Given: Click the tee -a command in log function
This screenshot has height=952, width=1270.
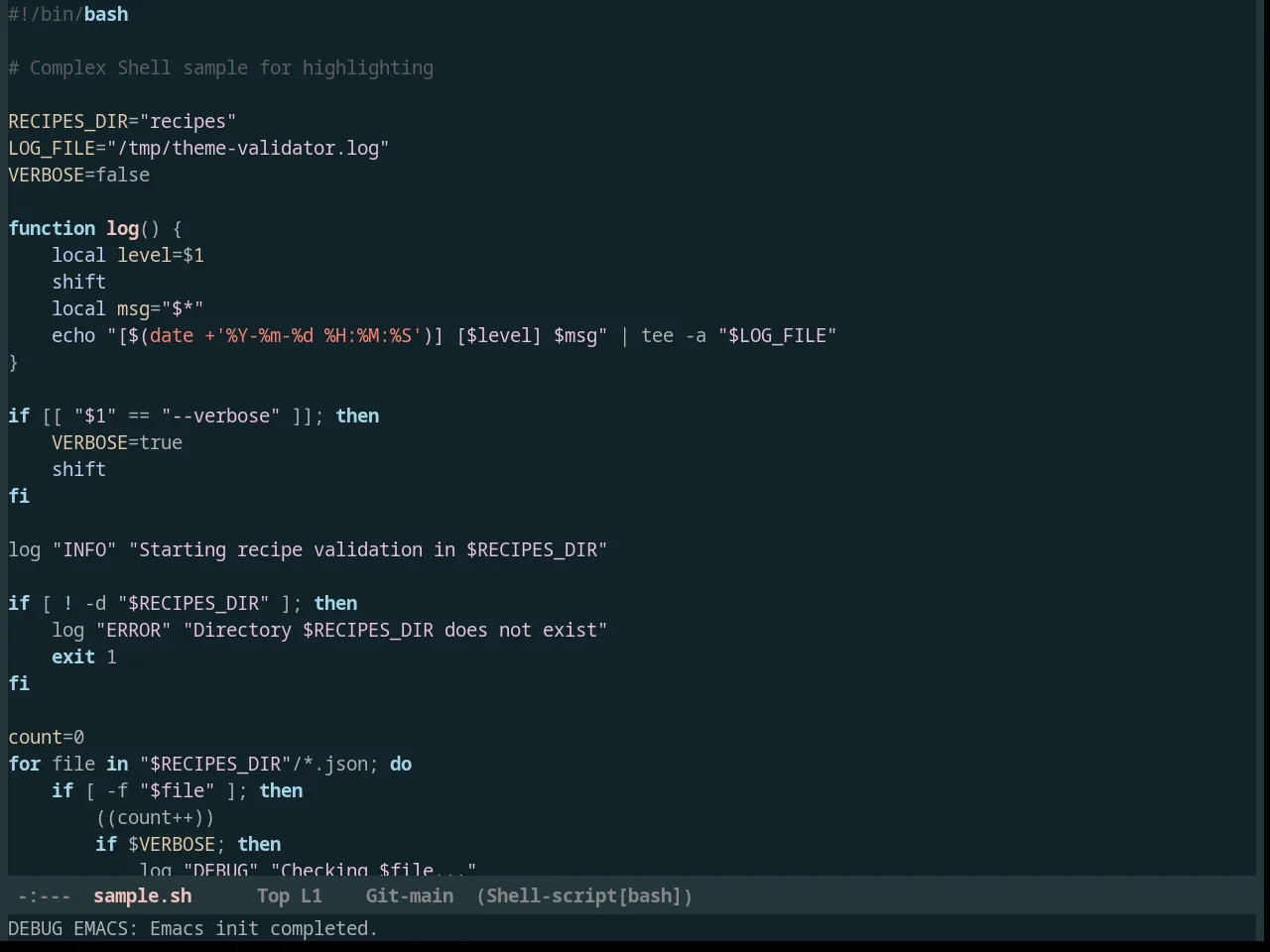Looking at the screenshot, I should (674, 335).
